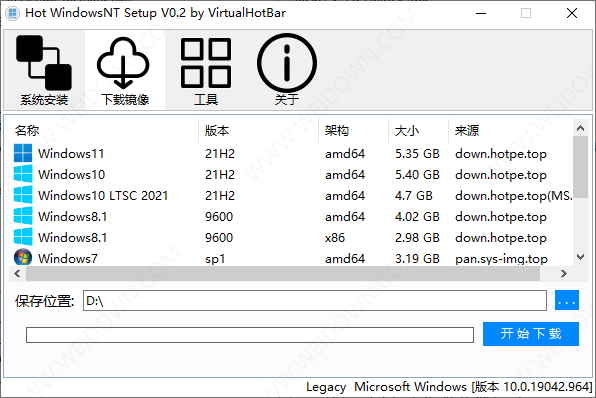Viewport: 596px width, 398px height.
Task: Click the Microsoft Windows version status text
Action: click(473, 387)
